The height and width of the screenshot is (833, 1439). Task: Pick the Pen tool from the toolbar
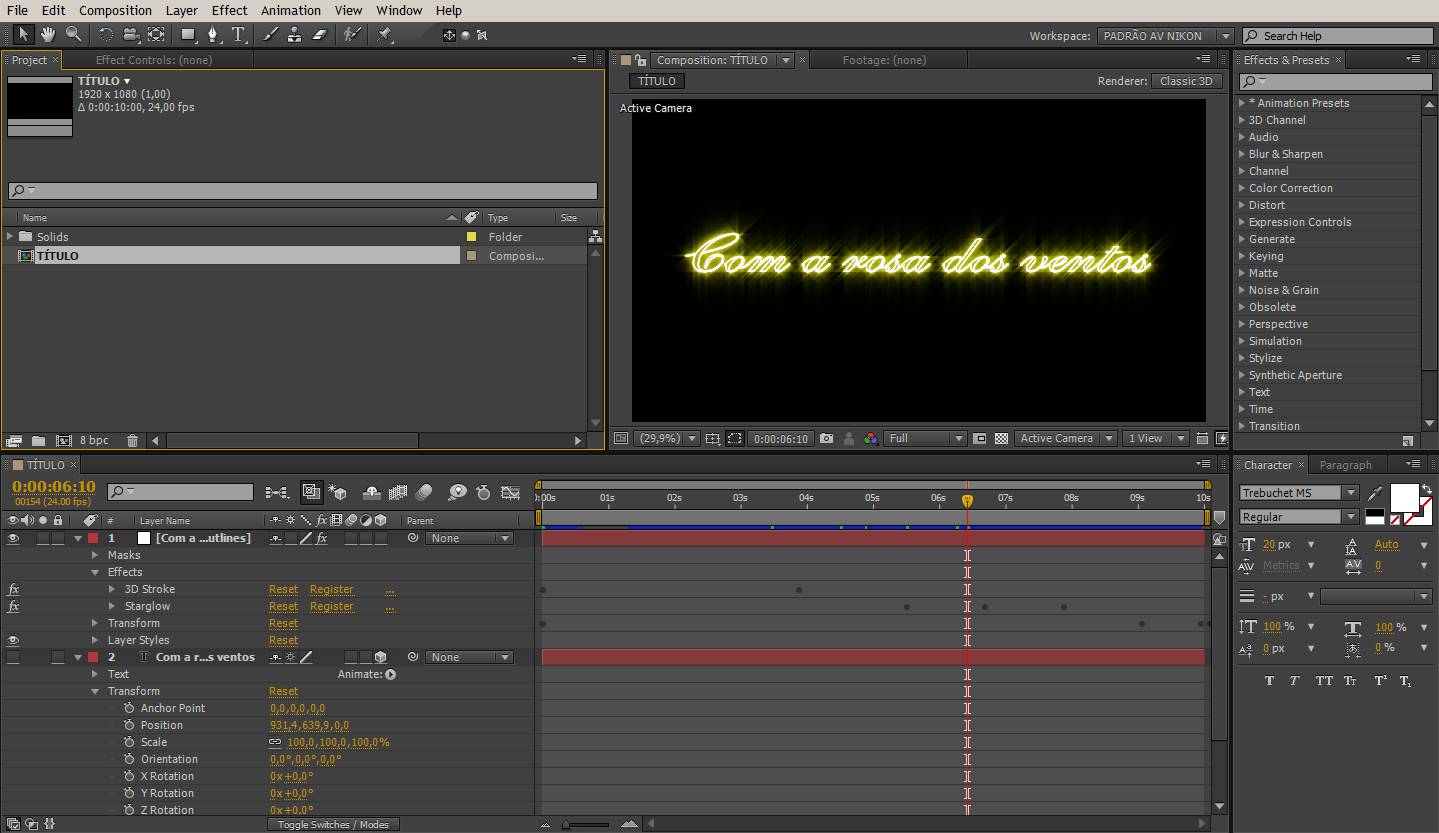pyautogui.click(x=214, y=34)
